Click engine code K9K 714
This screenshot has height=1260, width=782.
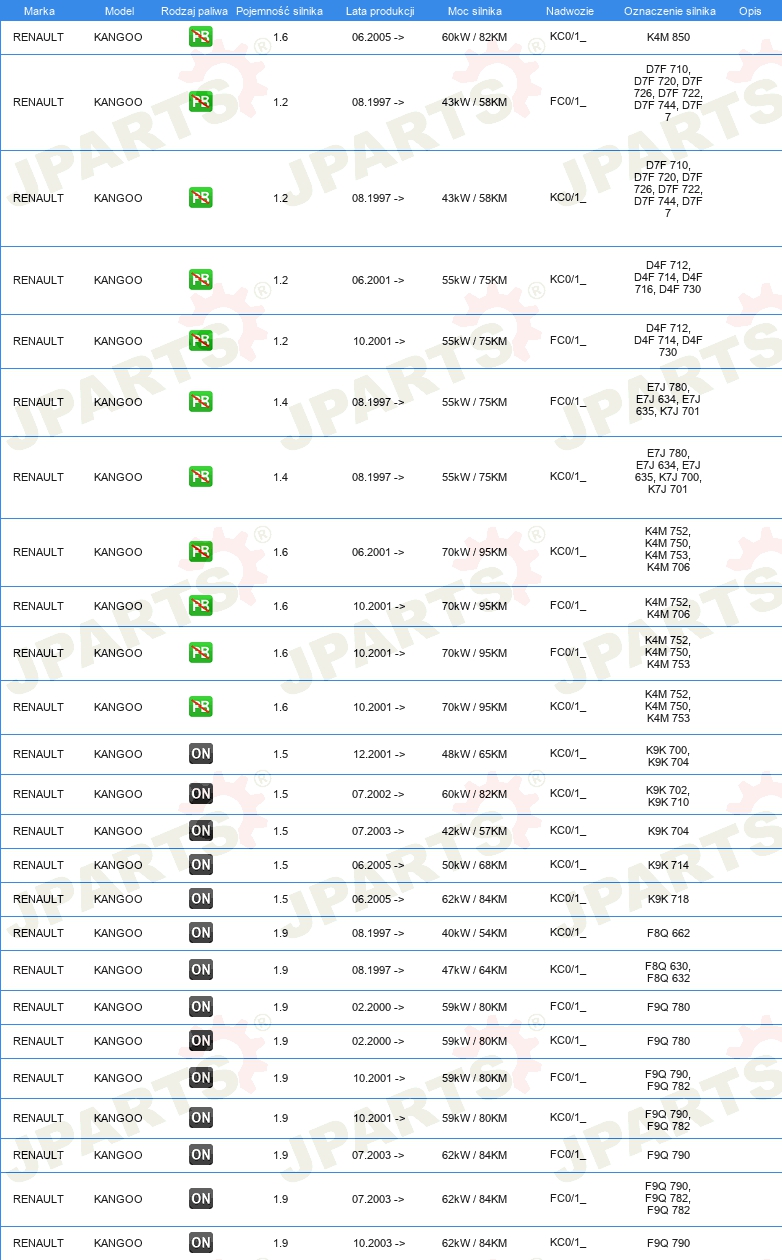[668, 865]
